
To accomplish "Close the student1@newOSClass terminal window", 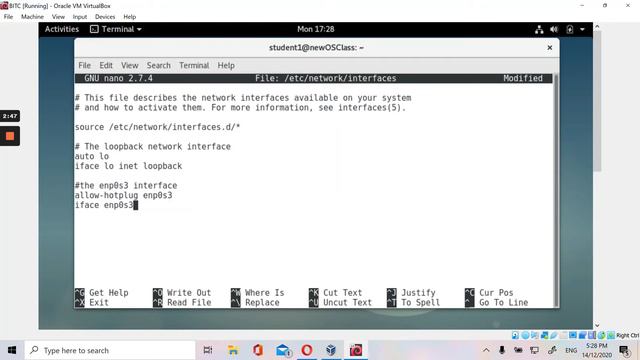I will coord(550,48).
